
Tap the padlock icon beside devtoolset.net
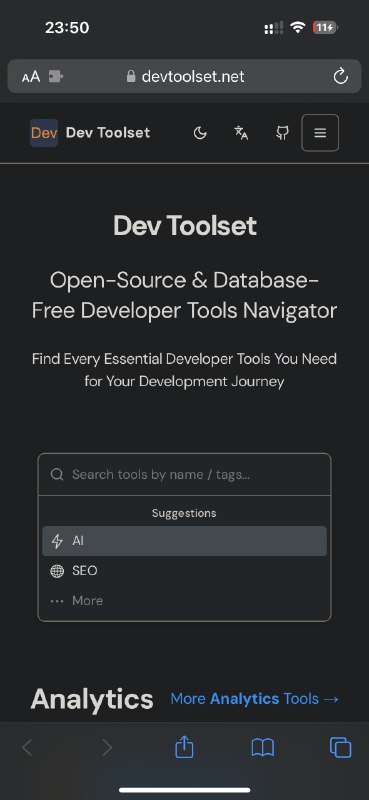tap(131, 76)
